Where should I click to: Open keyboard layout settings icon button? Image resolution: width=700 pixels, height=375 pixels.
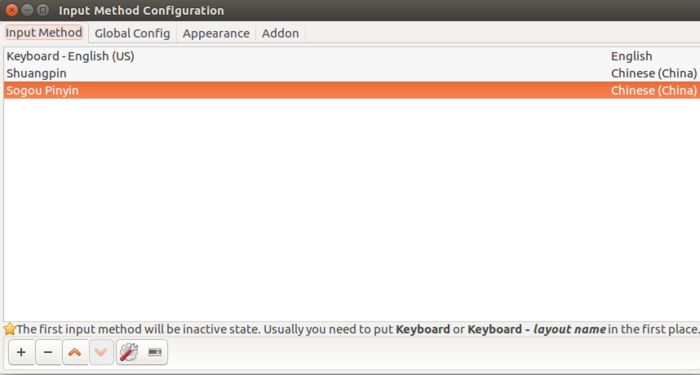click(x=155, y=352)
